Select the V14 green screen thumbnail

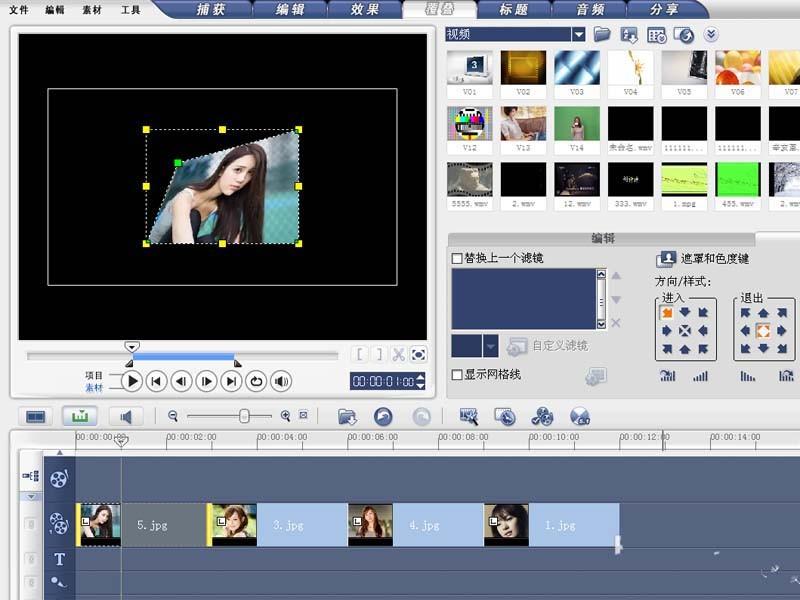tap(577, 124)
